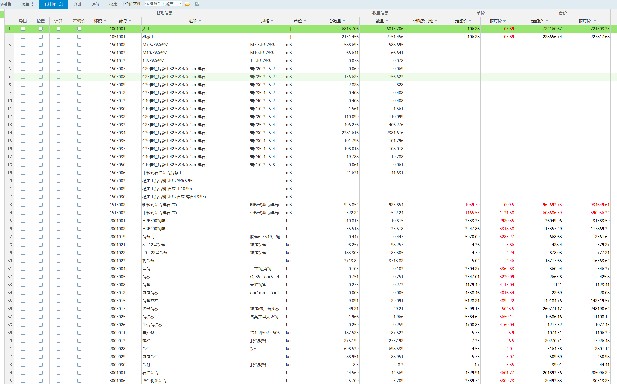617x384 pixels.
Task: Tick second checkbox in green highlighted row 1
Action: click(41, 29)
